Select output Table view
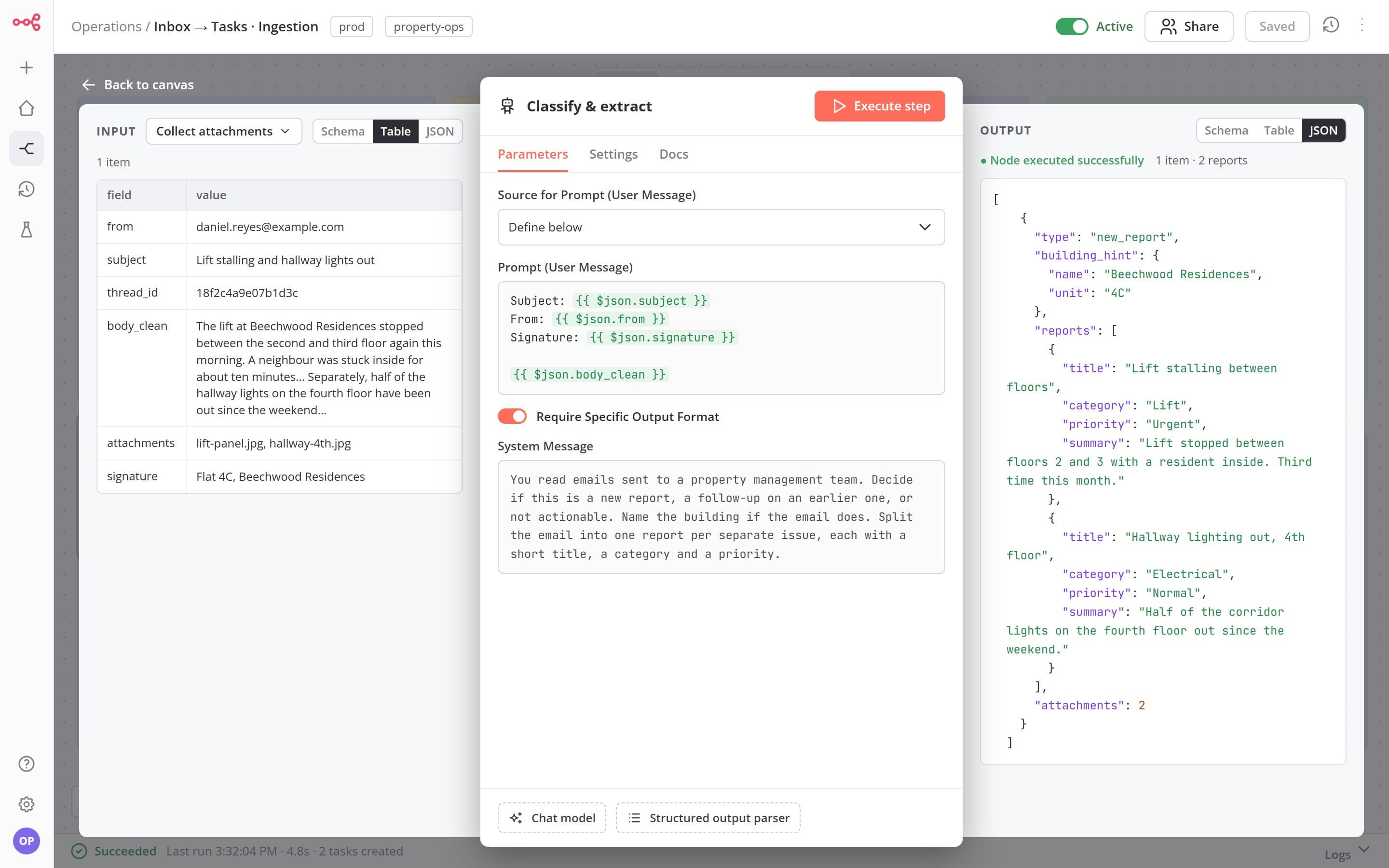 [1279, 130]
